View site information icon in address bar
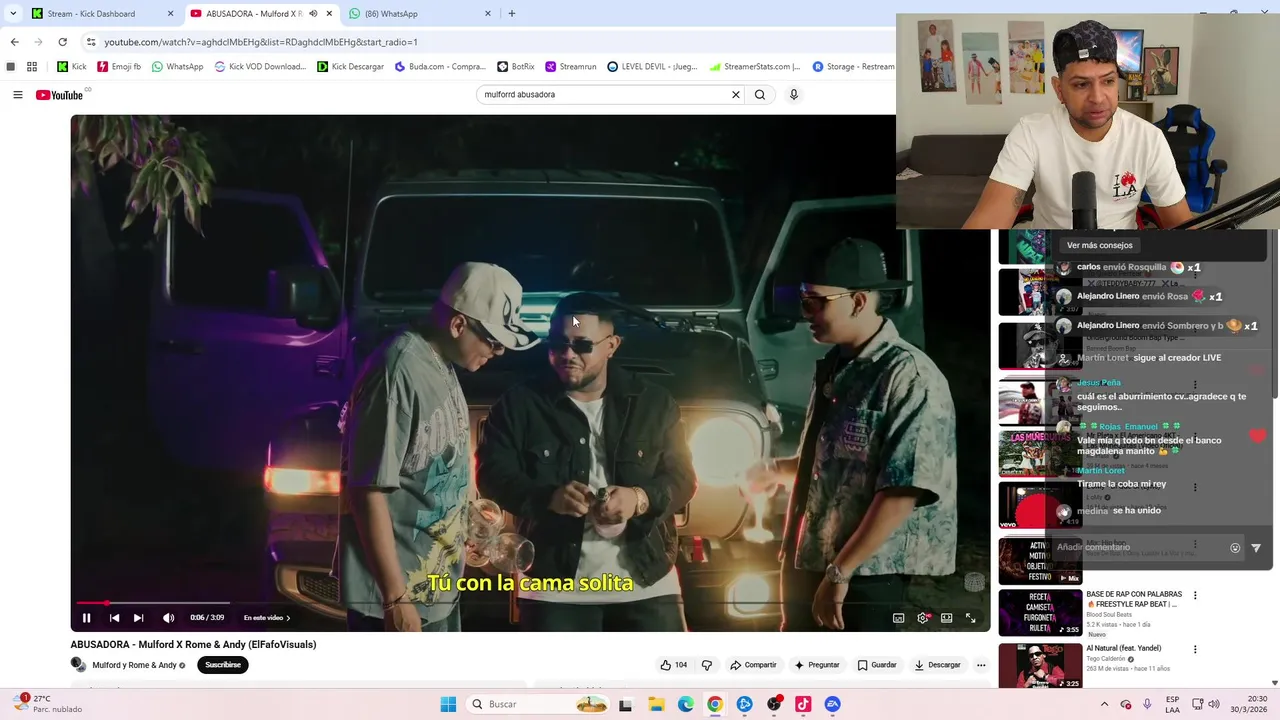 (x=91, y=42)
